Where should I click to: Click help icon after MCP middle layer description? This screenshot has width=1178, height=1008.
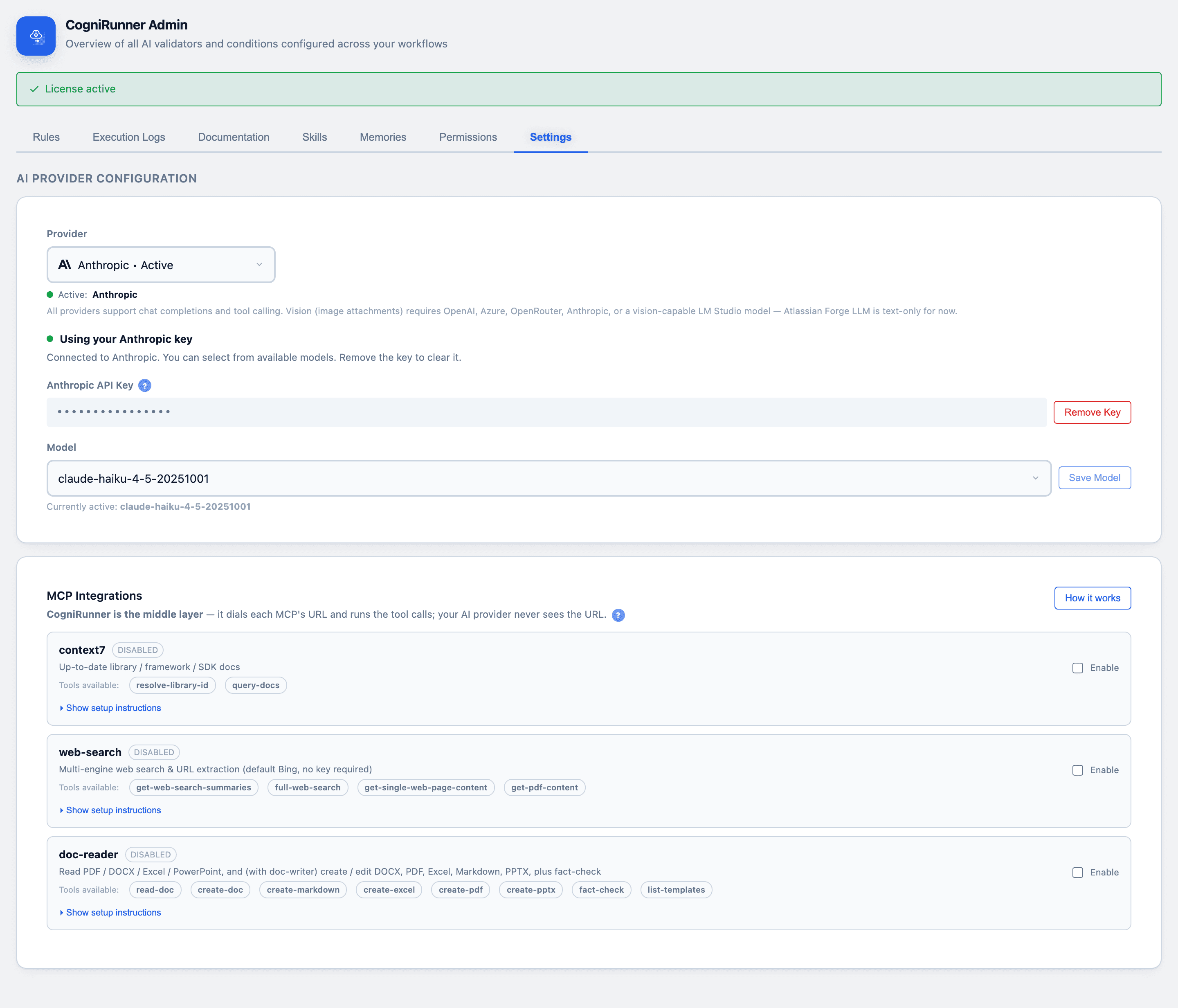[618, 615]
